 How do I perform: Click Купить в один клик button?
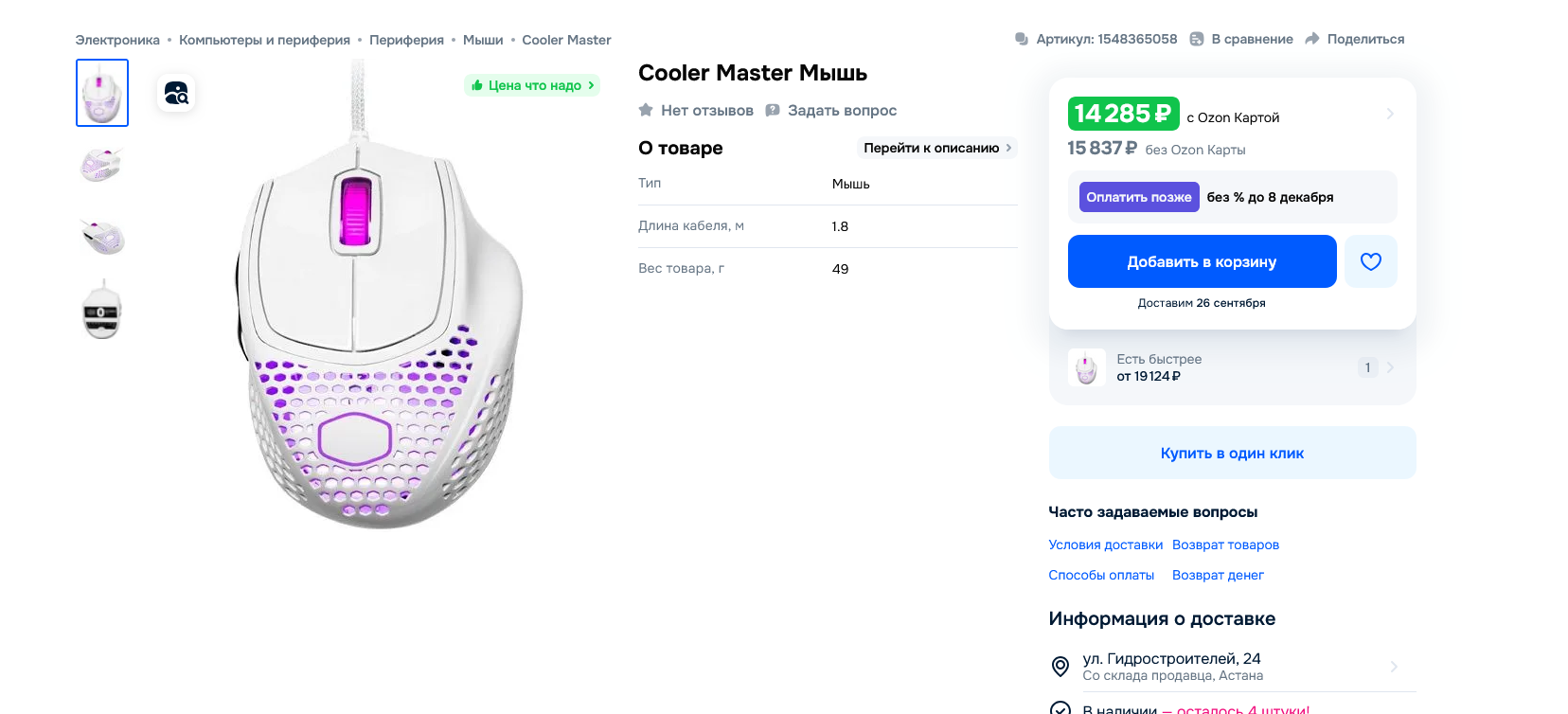(1232, 453)
